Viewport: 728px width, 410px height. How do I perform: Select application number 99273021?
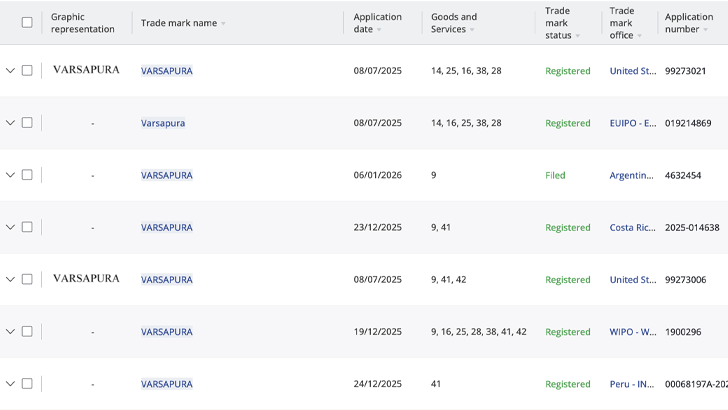click(685, 71)
